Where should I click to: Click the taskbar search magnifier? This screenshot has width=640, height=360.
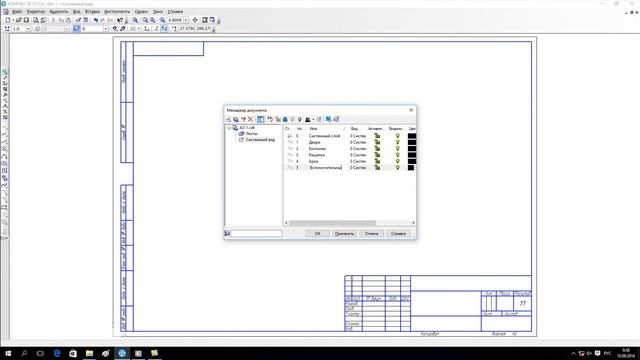[24, 353]
